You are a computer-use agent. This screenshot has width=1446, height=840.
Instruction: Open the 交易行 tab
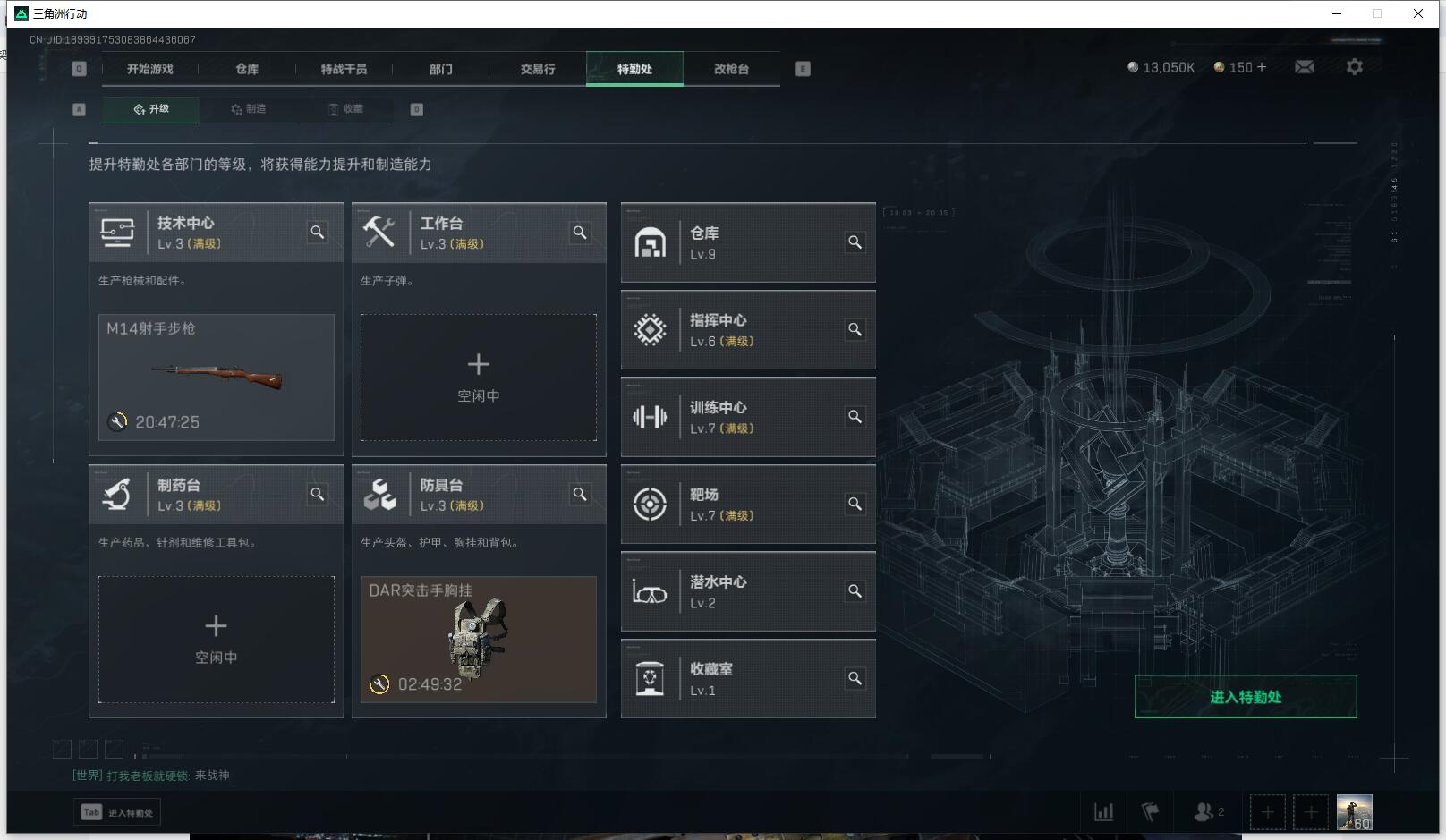click(x=538, y=69)
